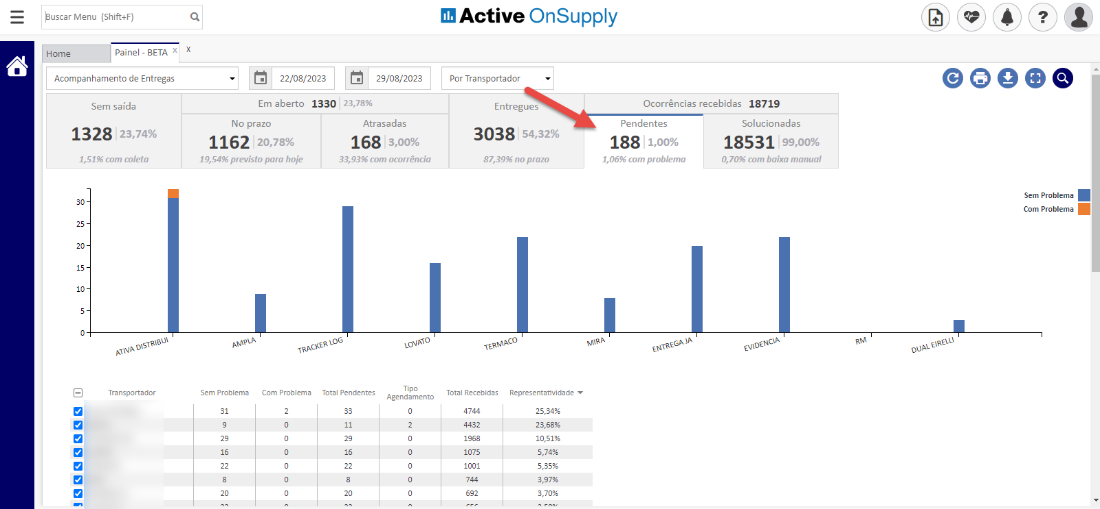Select the Painel - BETA tab
This screenshot has width=1100, height=509.
[x=146, y=53]
